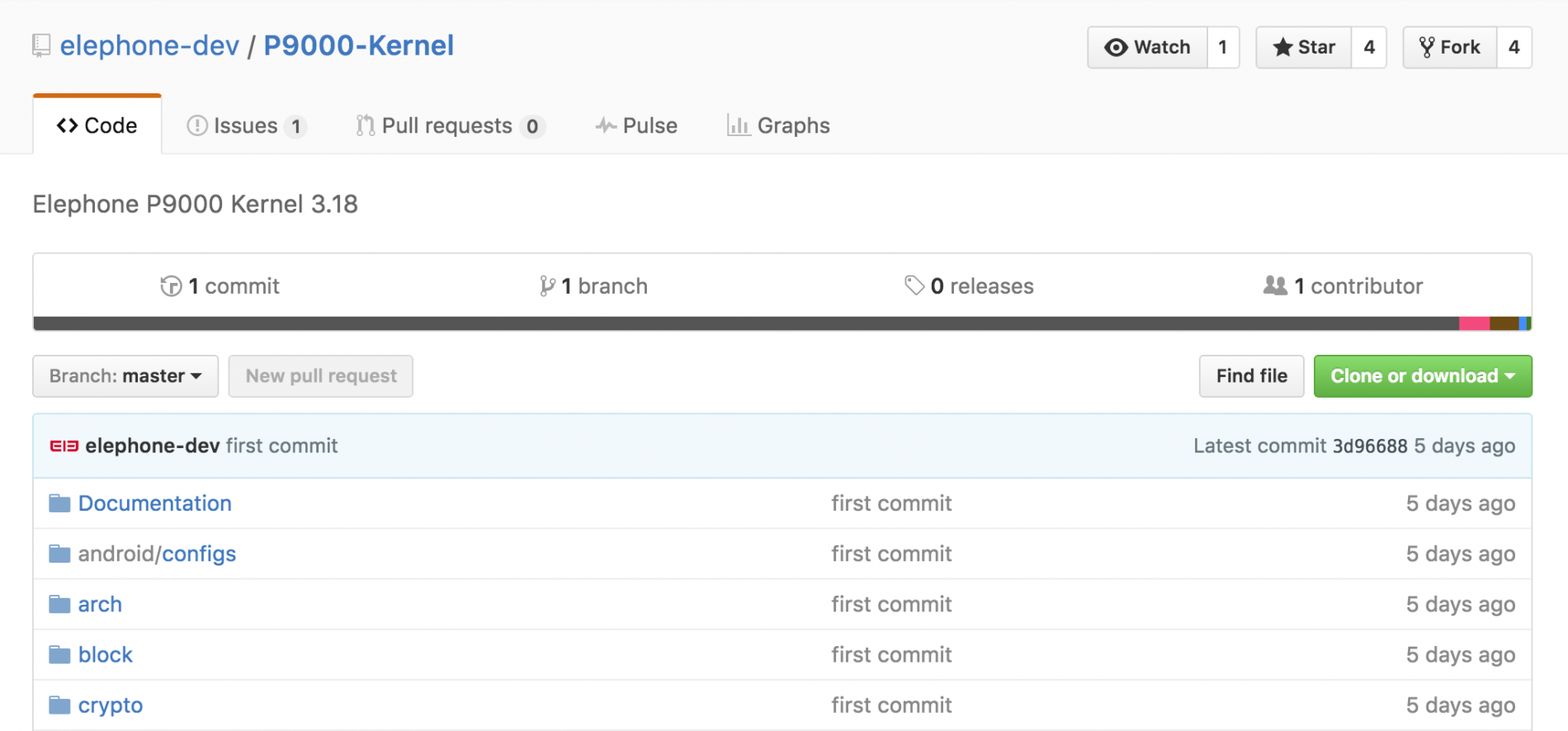
Task: Star this repository
Action: point(1304,47)
